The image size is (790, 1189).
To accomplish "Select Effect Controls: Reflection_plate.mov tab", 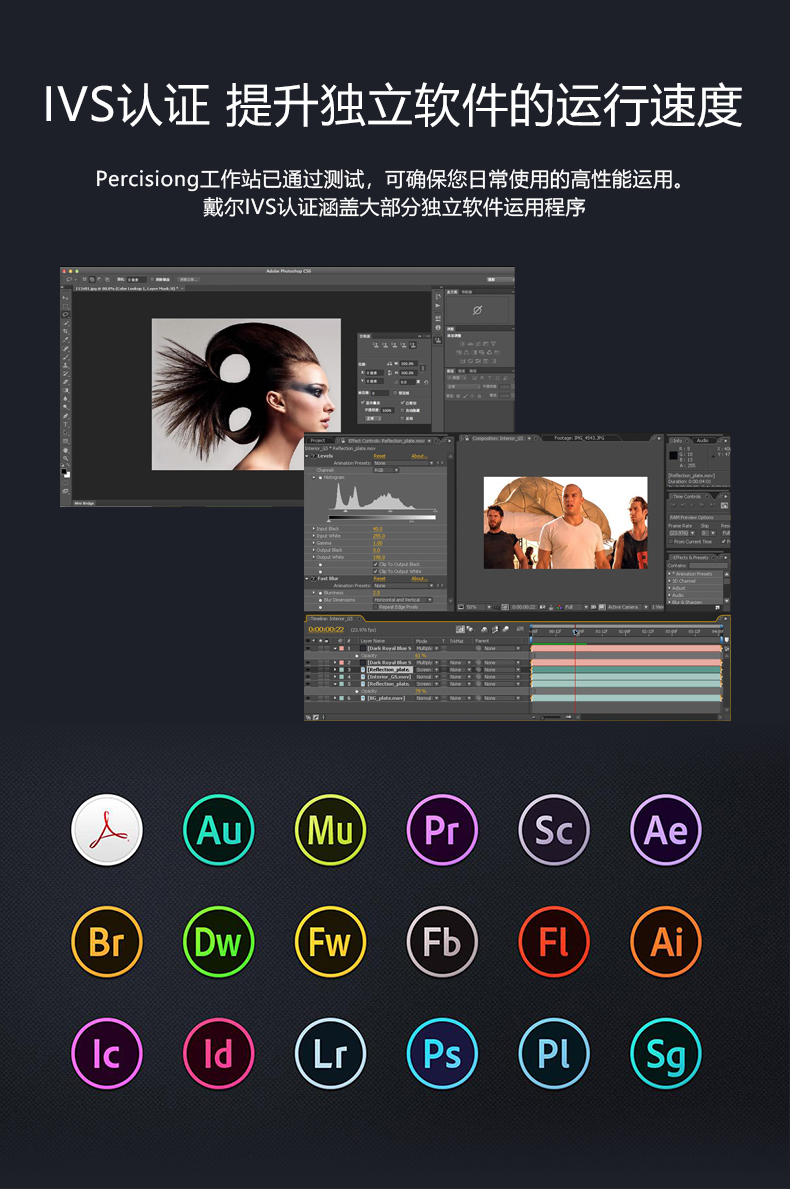I will pos(386,441).
